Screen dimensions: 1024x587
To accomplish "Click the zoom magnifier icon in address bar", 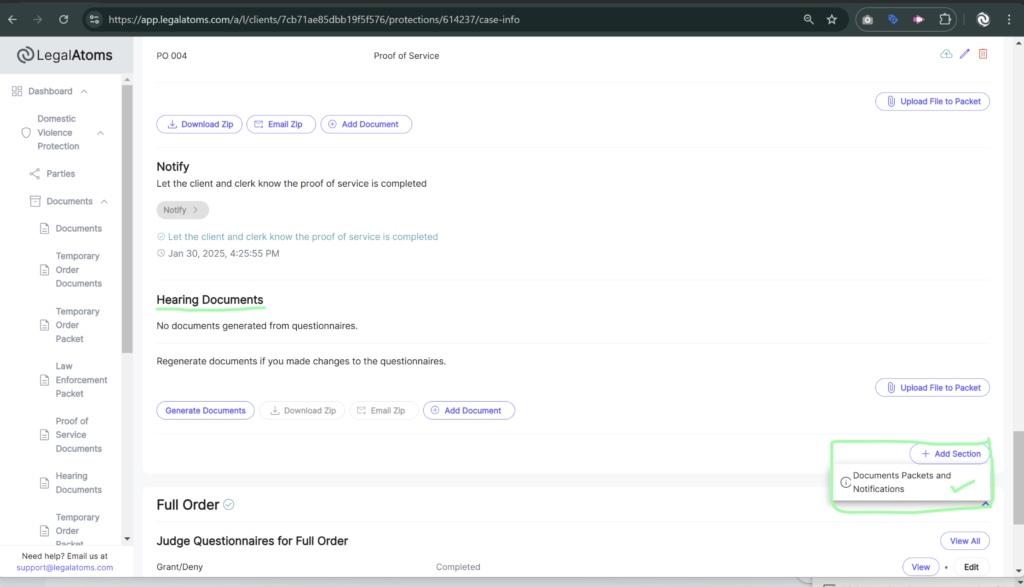I will click(x=808, y=20).
